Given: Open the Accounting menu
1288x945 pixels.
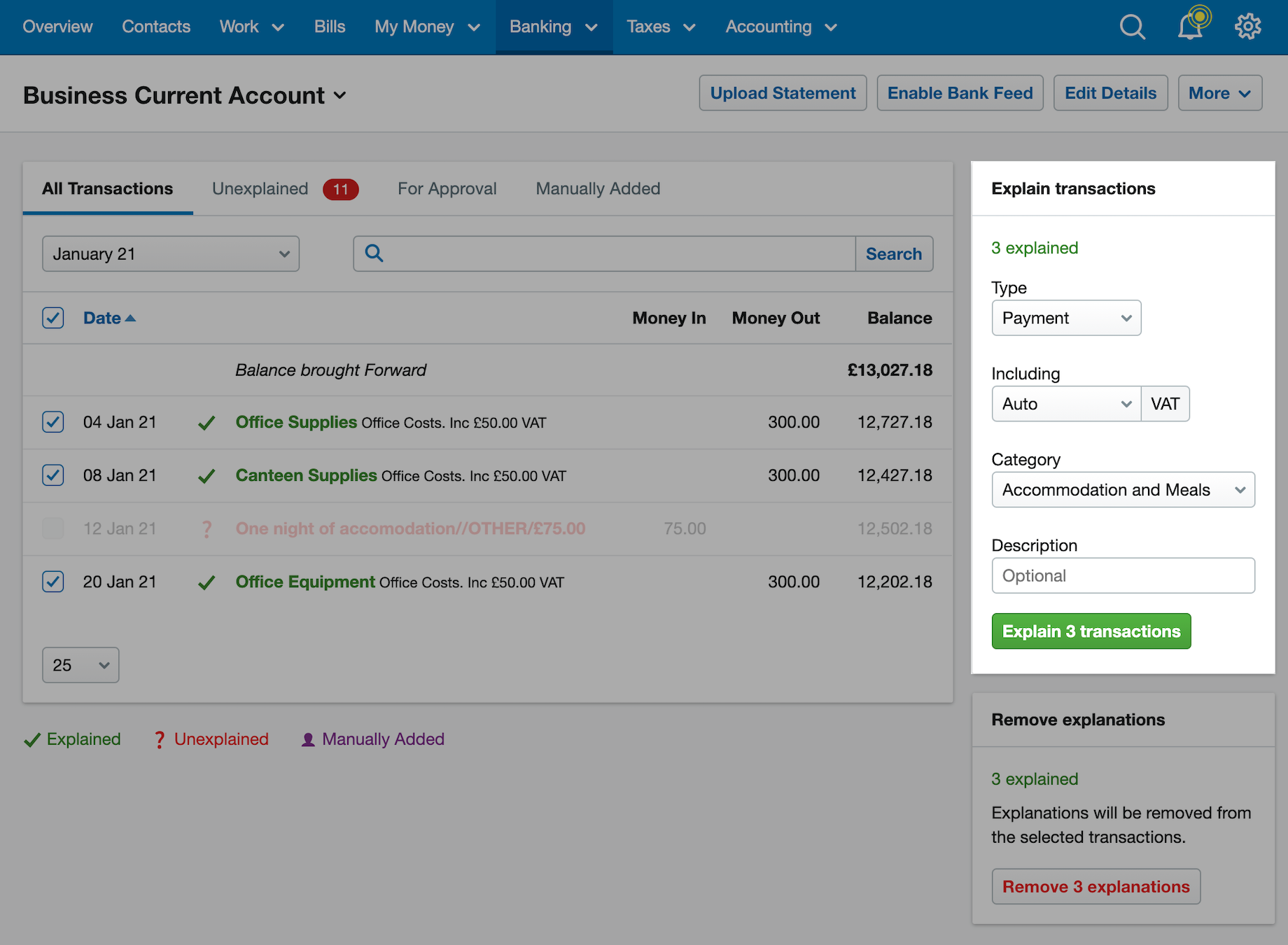Looking at the screenshot, I should click(781, 27).
